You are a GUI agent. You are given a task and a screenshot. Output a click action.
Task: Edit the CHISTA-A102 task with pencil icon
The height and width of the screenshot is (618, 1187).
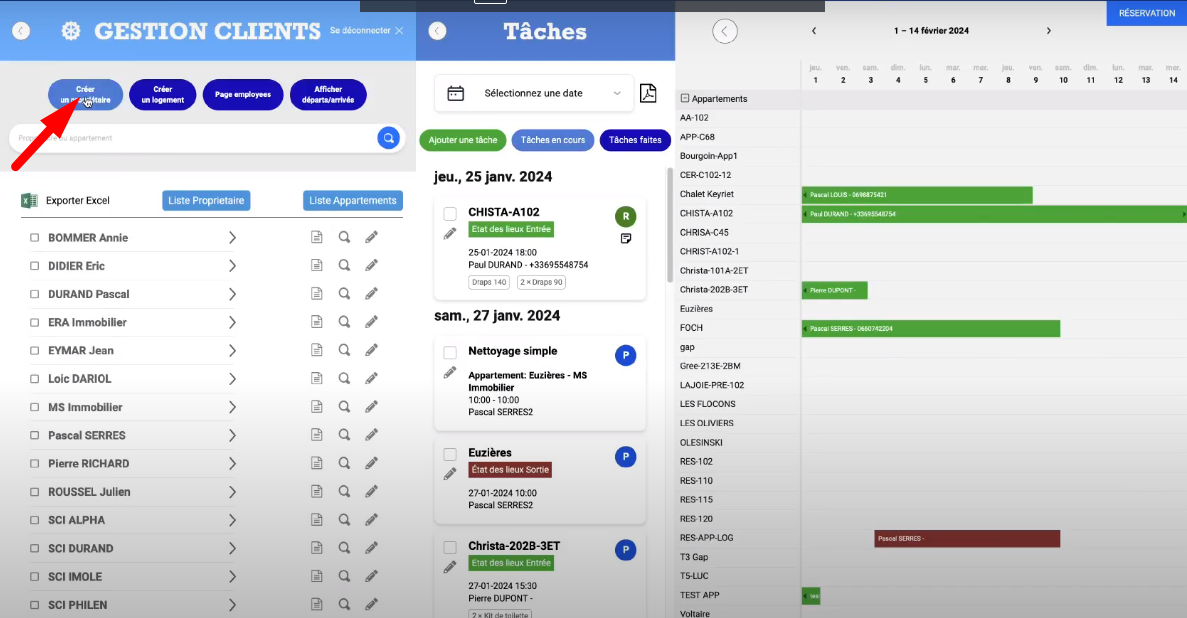pos(450,233)
